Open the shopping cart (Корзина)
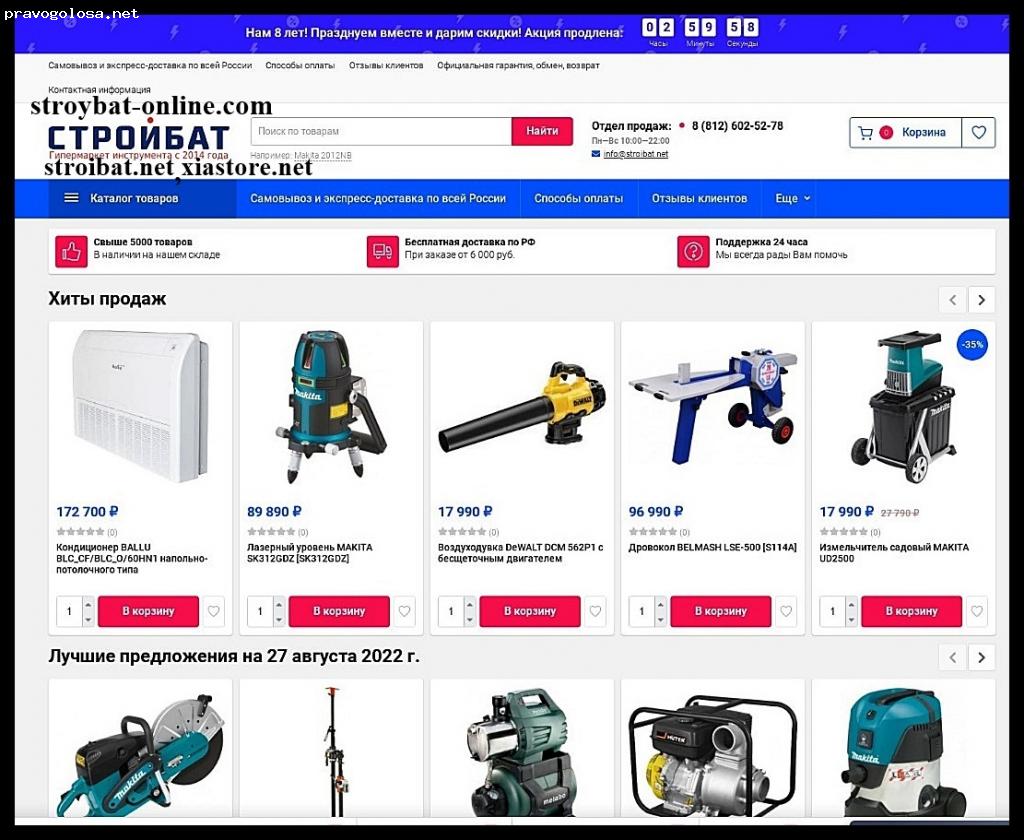Screen dimensions: 1024x840 point(905,133)
